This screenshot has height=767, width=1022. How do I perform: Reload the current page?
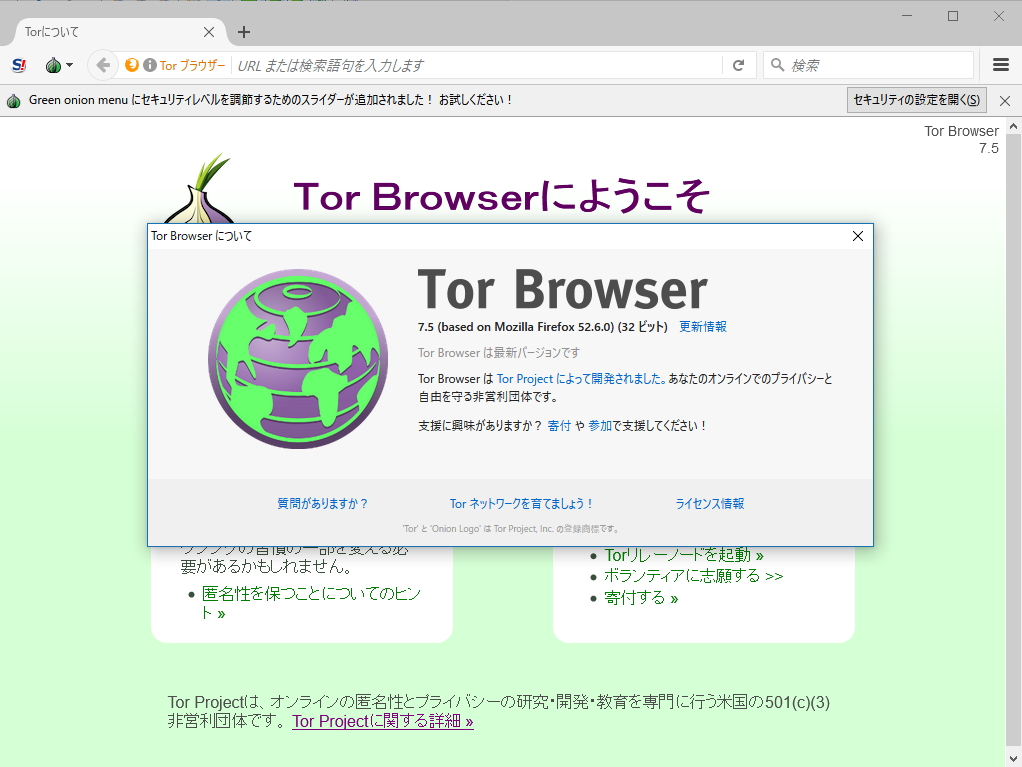pyautogui.click(x=738, y=65)
